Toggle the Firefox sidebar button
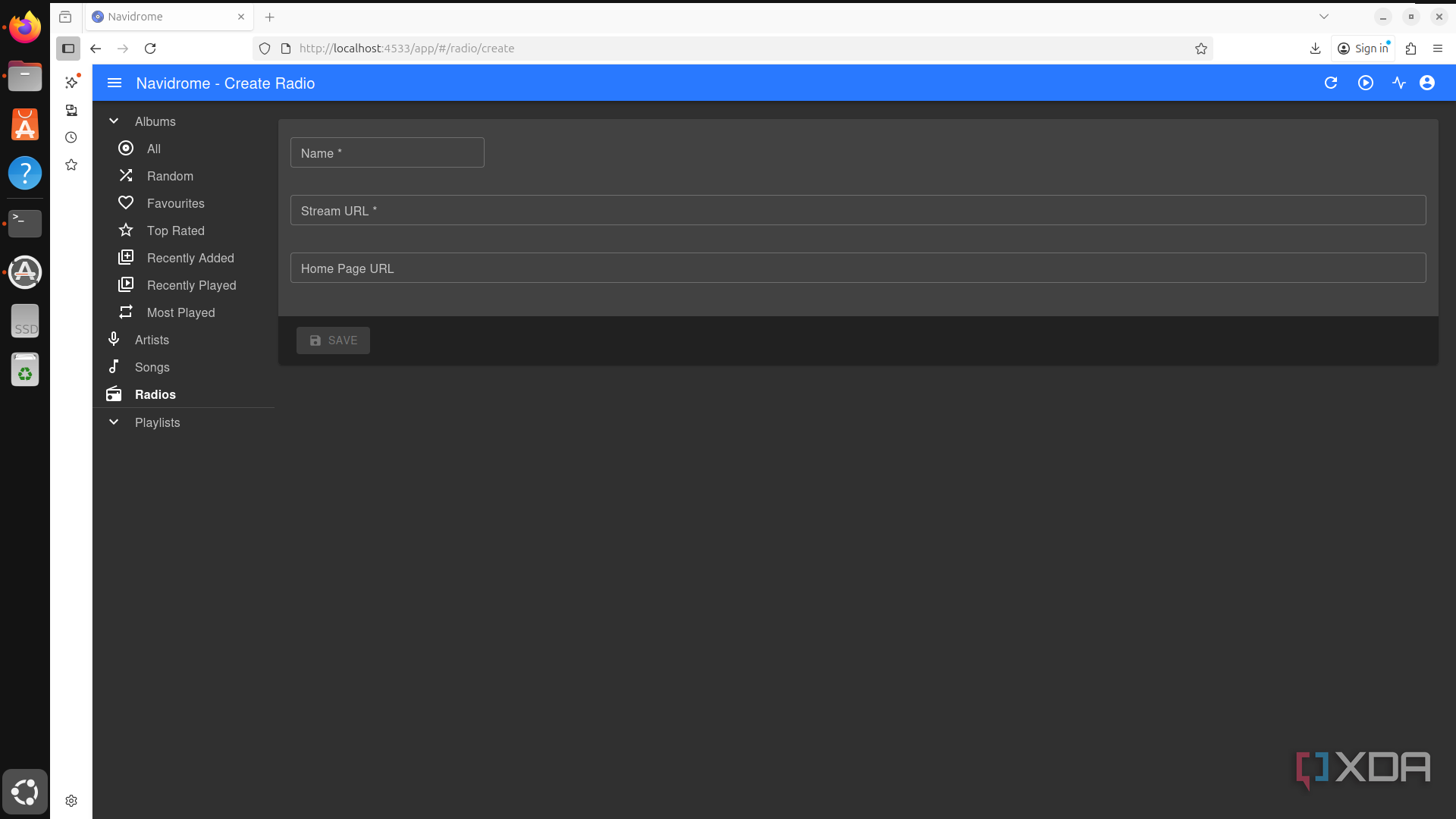Image resolution: width=1456 pixels, height=819 pixels. click(68, 49)
